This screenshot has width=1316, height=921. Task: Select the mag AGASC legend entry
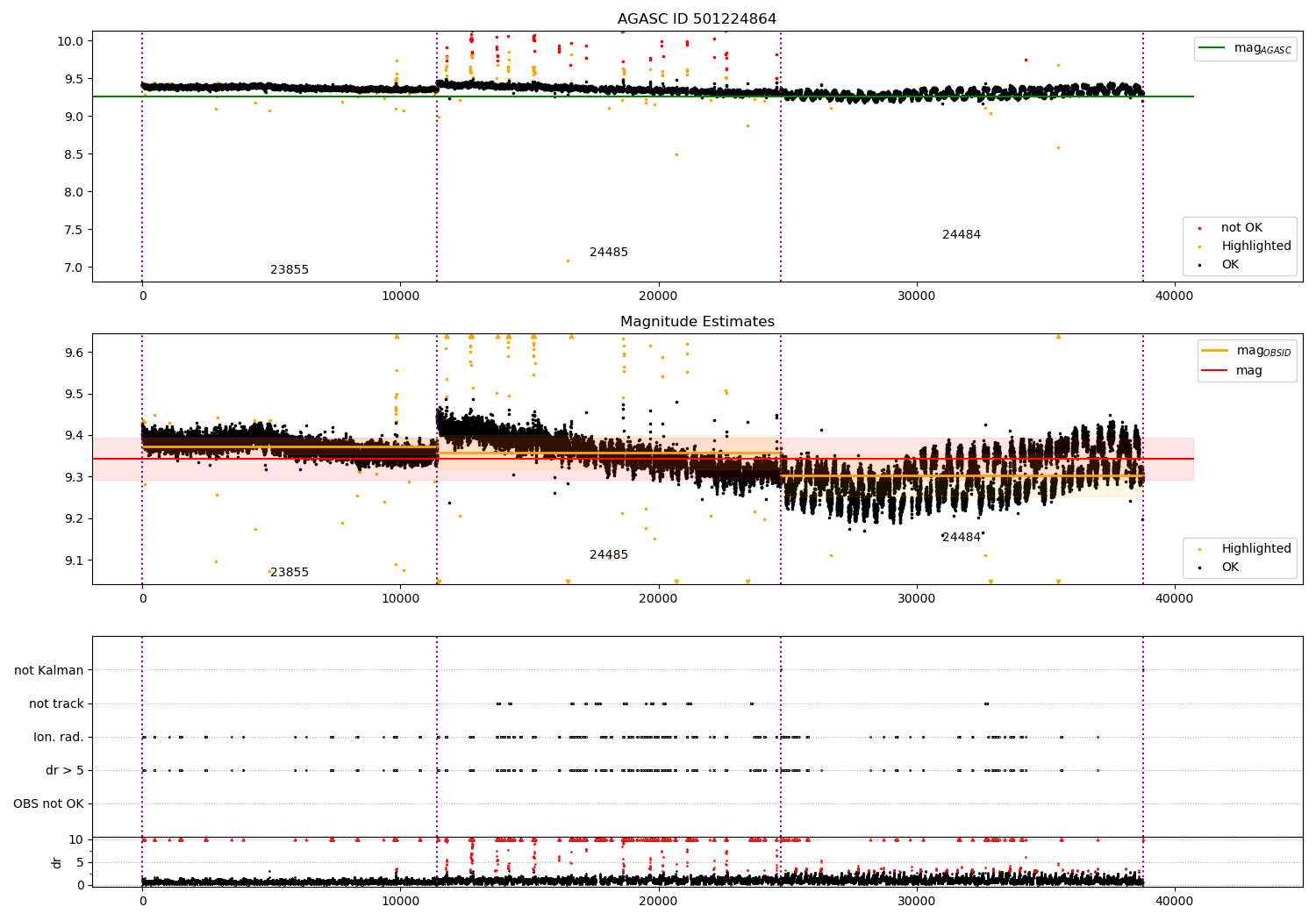pyautogui.click(x=1245, y=48)
